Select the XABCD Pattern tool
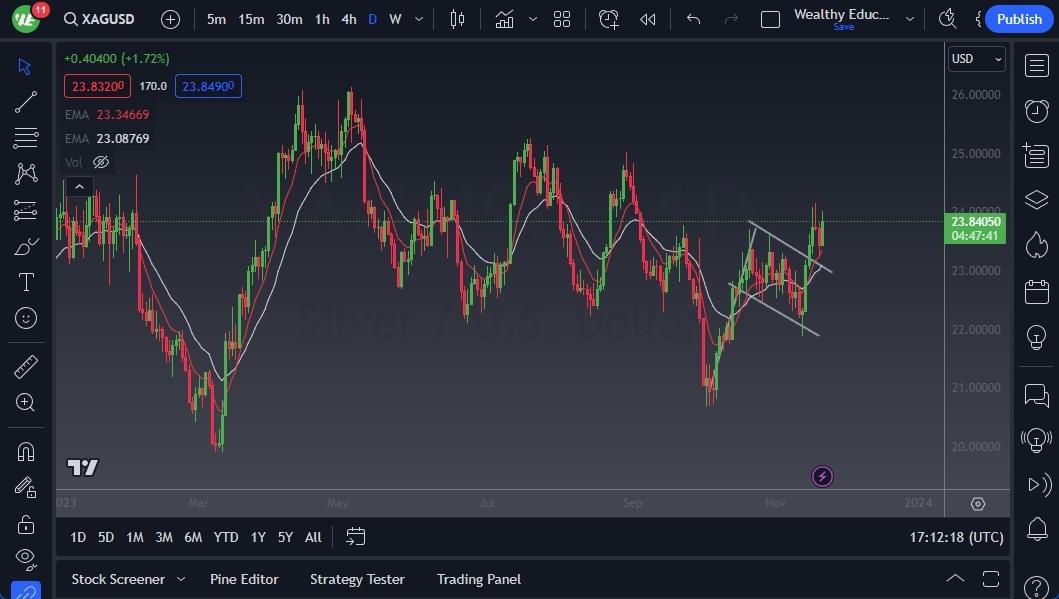1059x599 pixels. click(26, 172)
